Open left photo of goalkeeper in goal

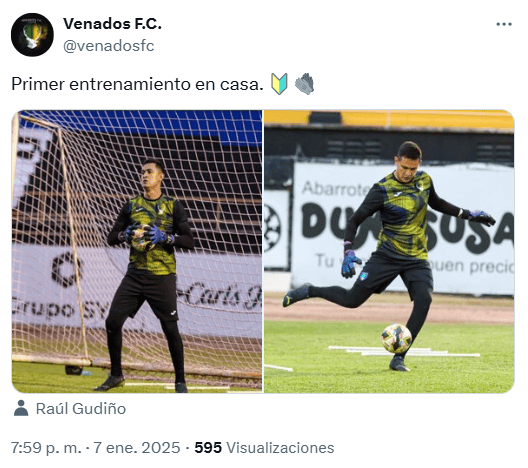tap(137, 251)
